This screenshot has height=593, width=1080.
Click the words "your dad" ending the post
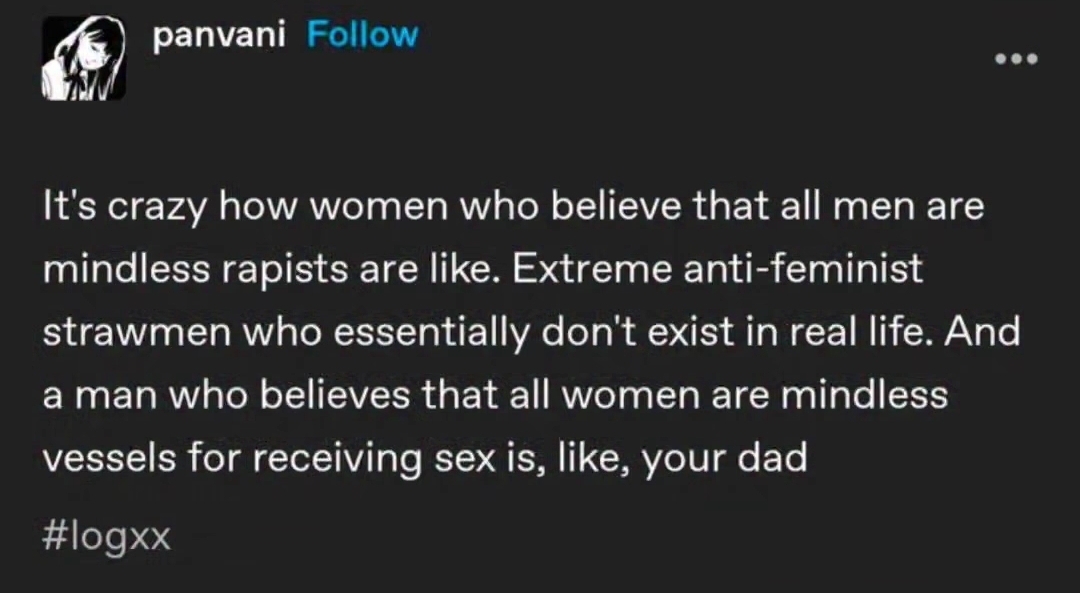pyautogui.click(x=724, y=460)
